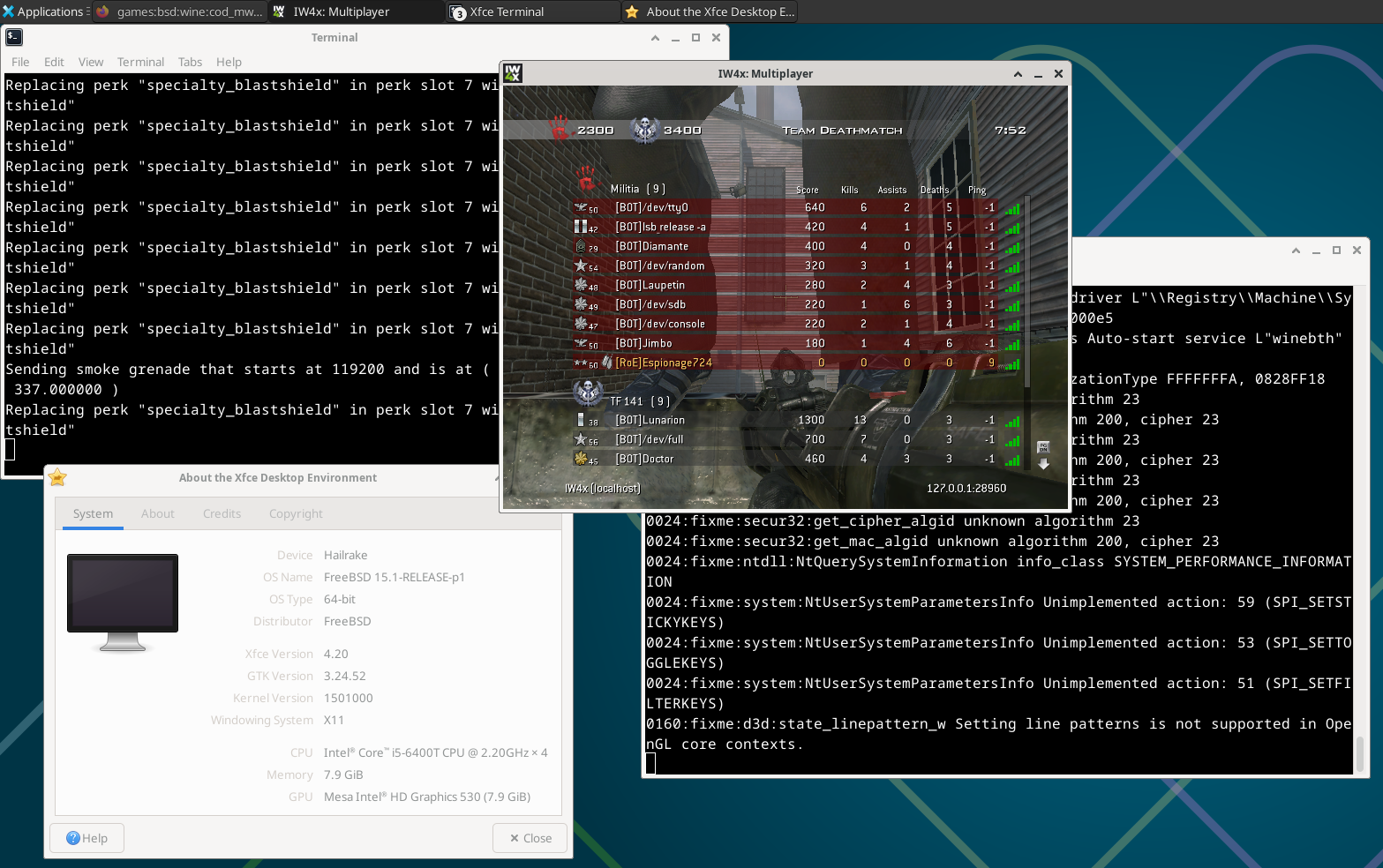Viewport: 1383px width, 868px height.
Task: Roll up the IW4x: Multiplayer window
Action: [x=1018, y=74]
